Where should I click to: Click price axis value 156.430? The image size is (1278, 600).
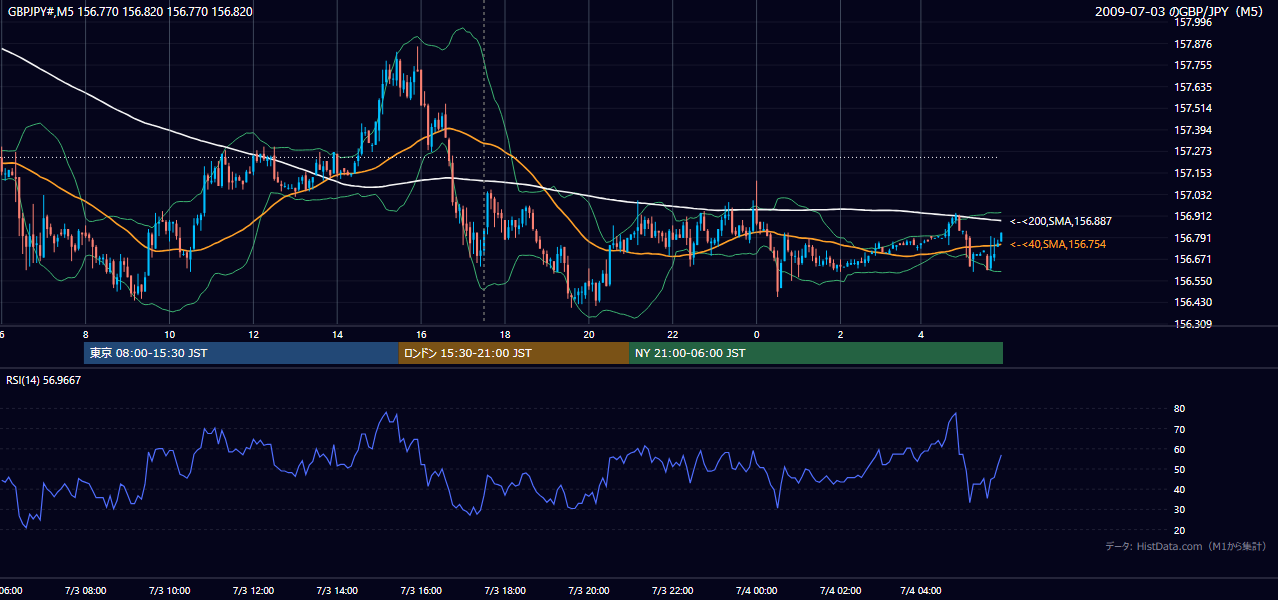click(x=1192, y=302)
